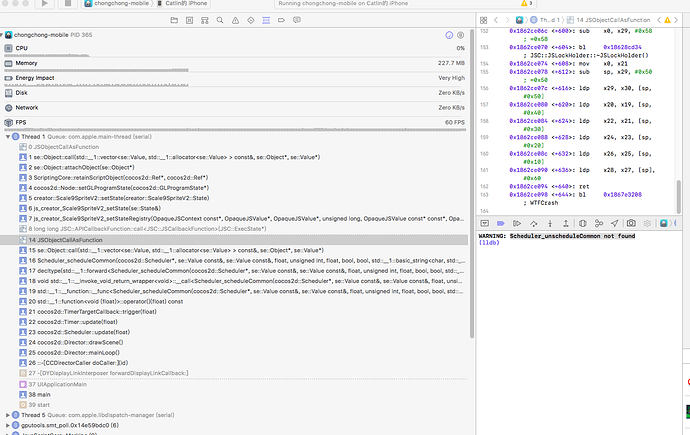Viewport: 690px width, 435px height.
Task: Click the jump bar warning triangle
Action: 668,20
